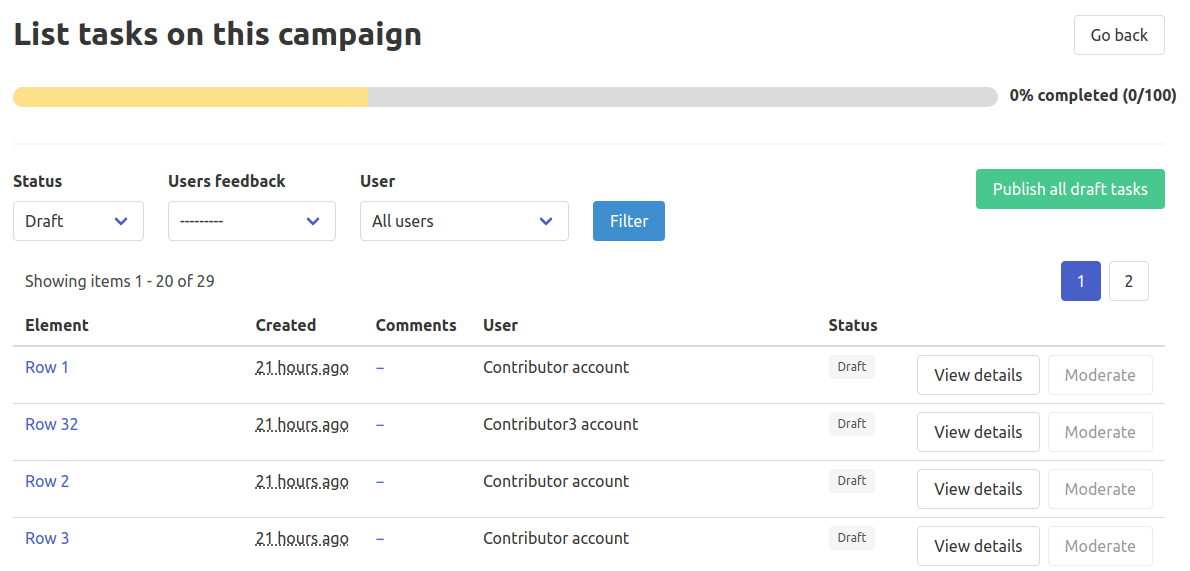
Task: View details for Row 2
Action: pyautogui.click(x=978, y=489)
